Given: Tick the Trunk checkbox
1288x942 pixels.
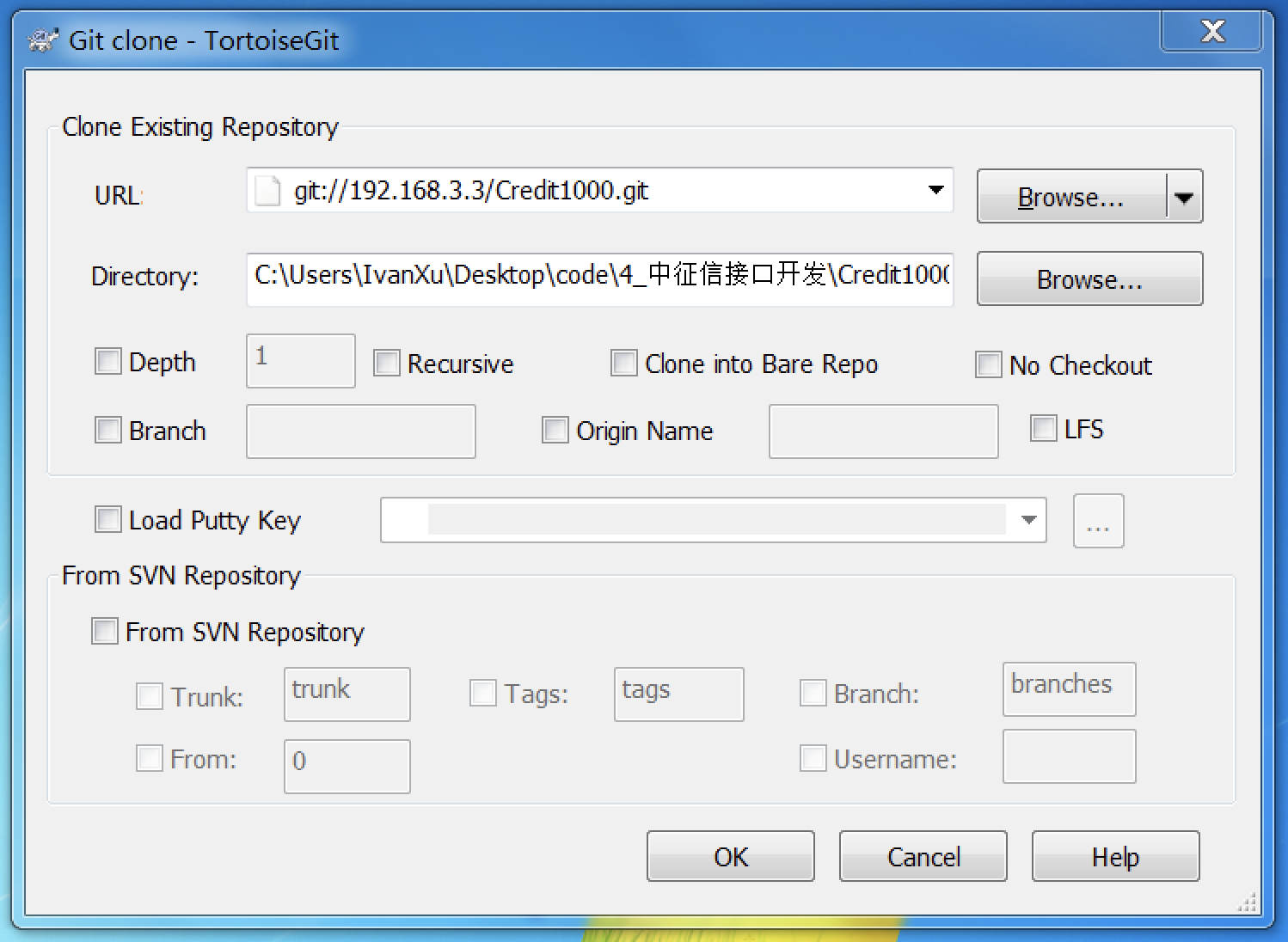Looking at the screenshot, I should tap(150, 696).
